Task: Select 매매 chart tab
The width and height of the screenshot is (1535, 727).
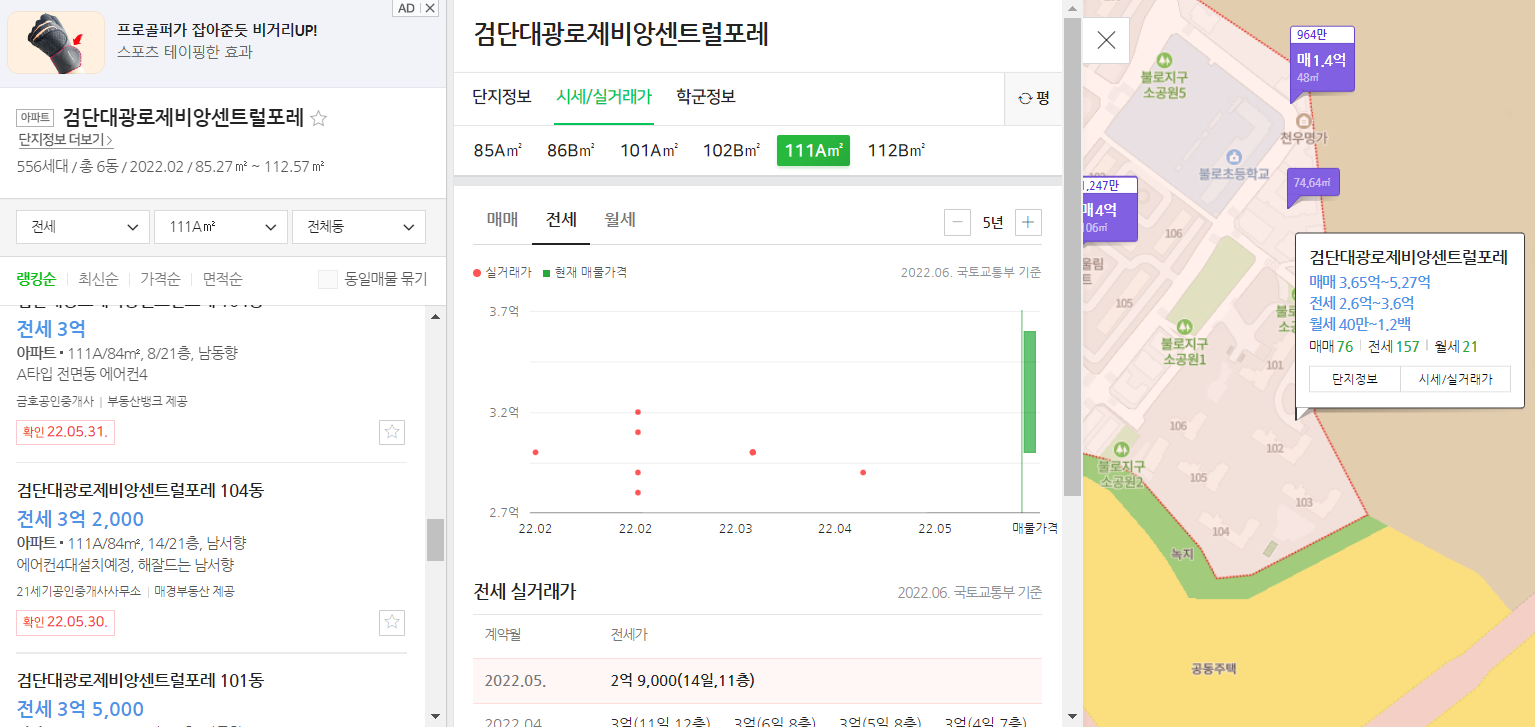Action: [503, 220]
